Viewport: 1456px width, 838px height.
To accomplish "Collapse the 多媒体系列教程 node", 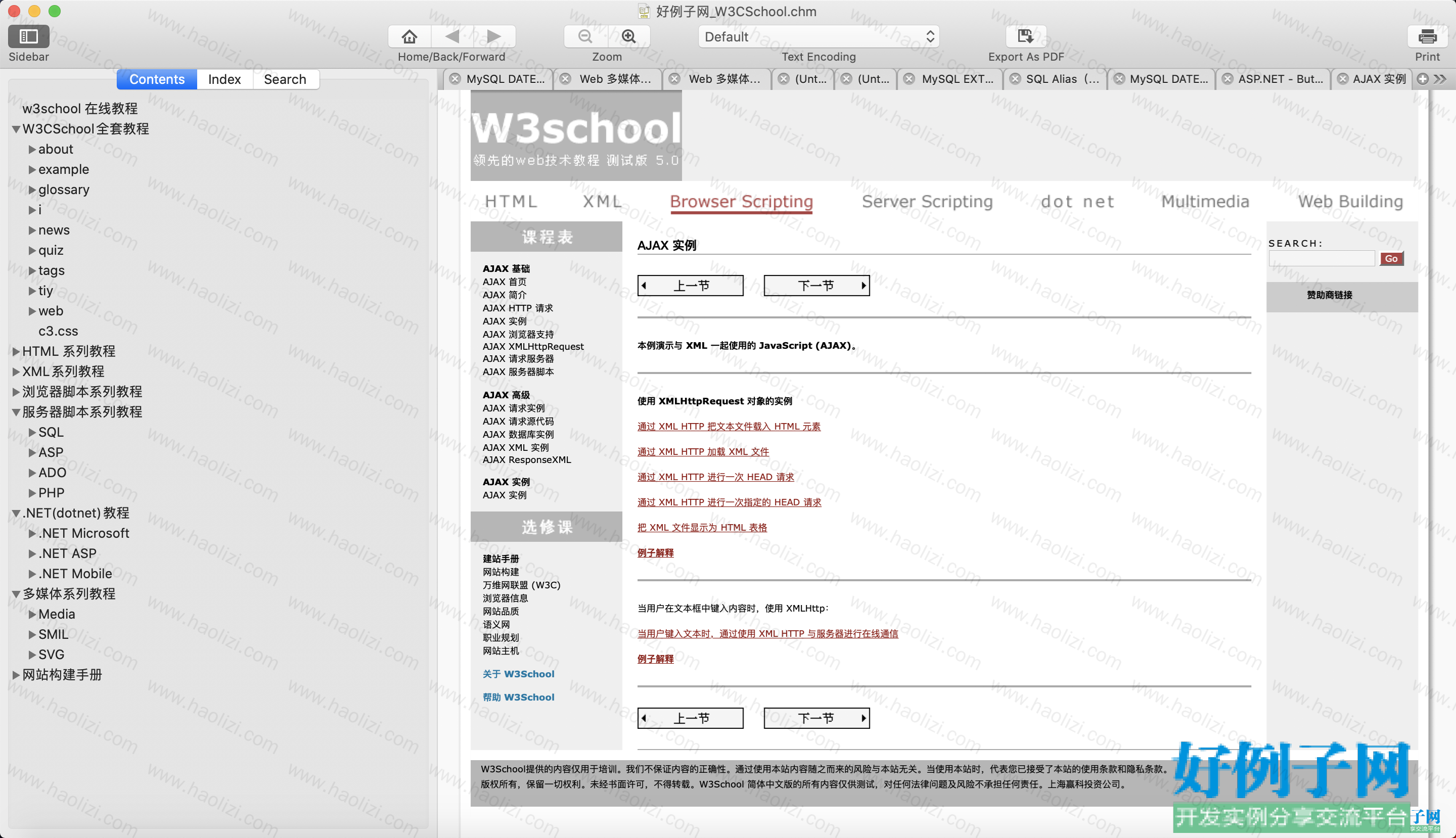I will coord(16,594).
